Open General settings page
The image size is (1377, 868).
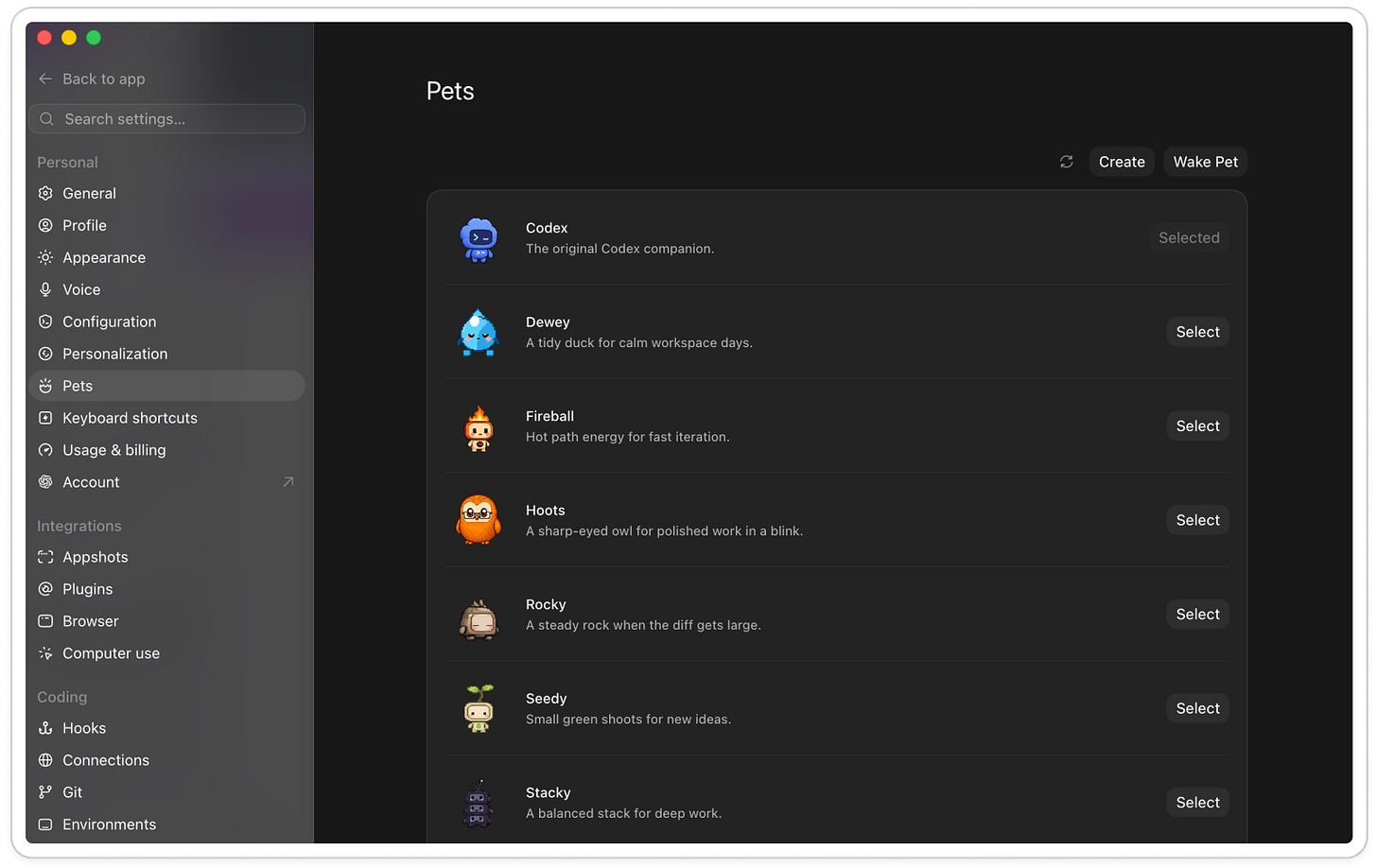(x=167, y=193)
